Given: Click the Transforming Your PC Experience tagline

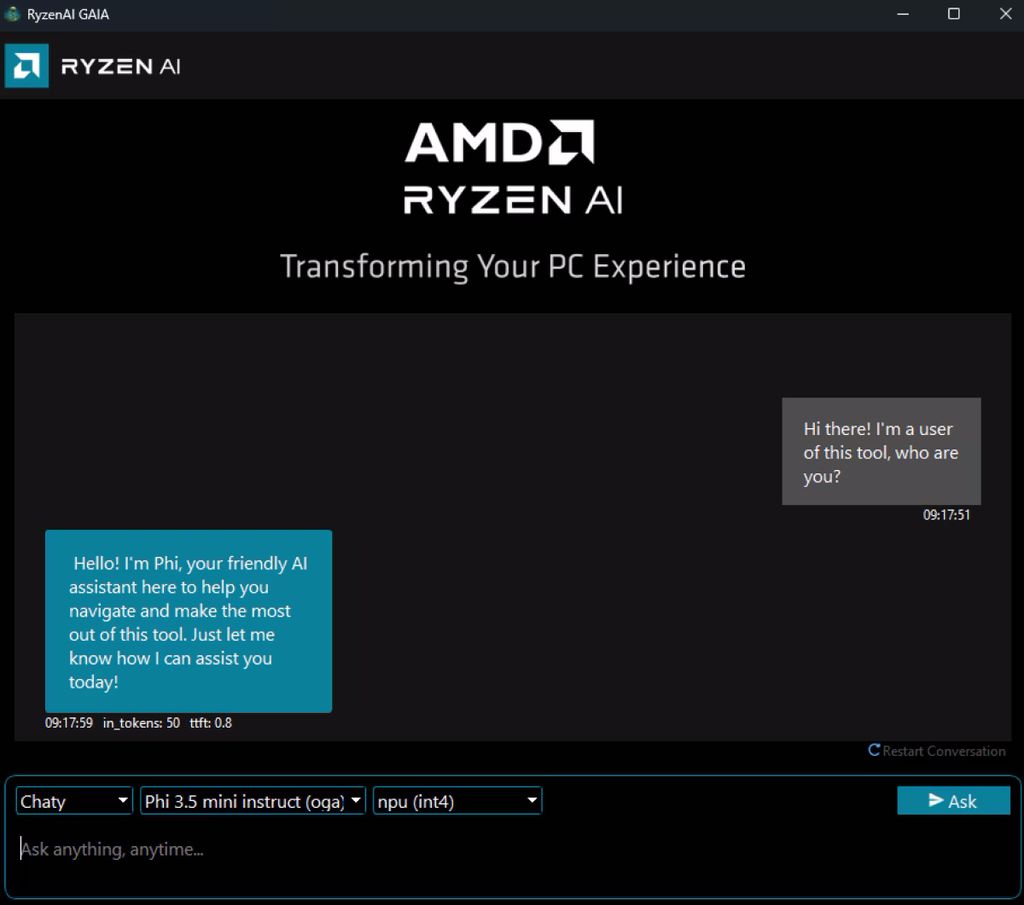Looking at the screenshot, I should [x=512, y=265].
